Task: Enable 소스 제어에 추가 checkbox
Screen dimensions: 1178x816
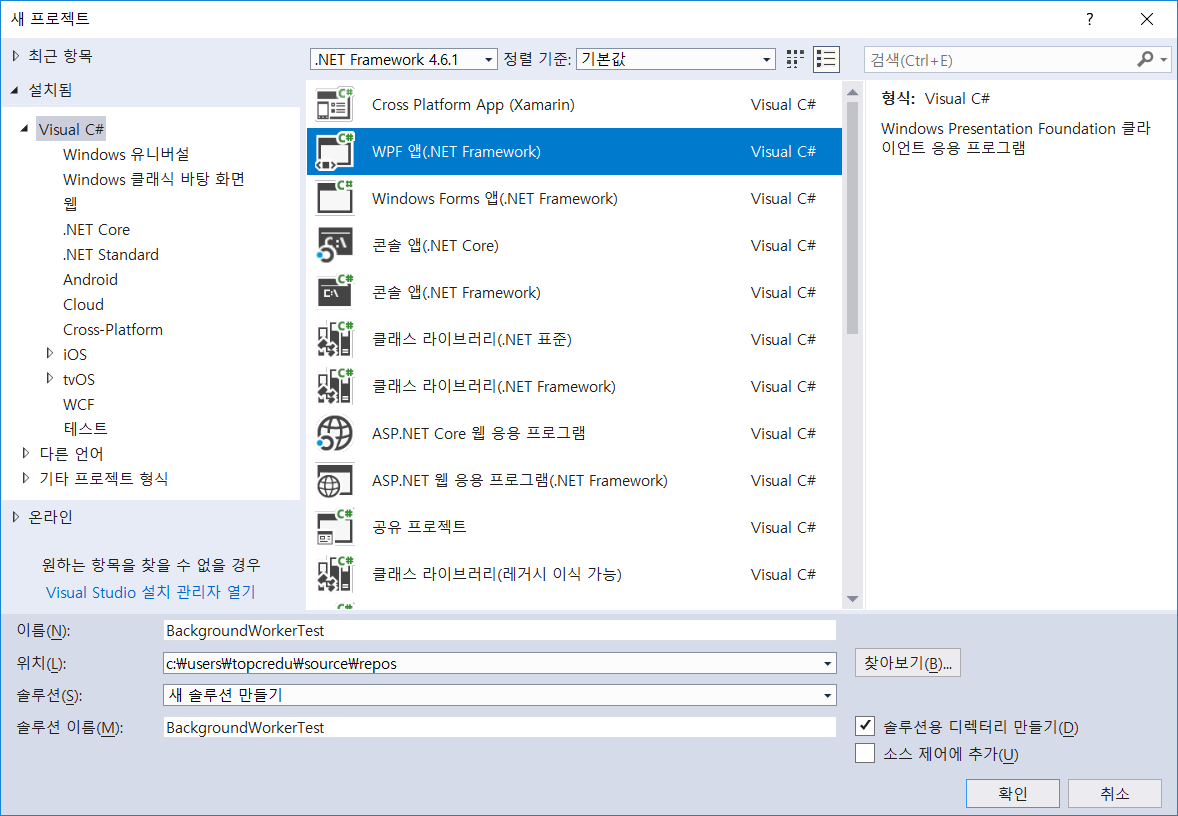Action: click(865, 753)
